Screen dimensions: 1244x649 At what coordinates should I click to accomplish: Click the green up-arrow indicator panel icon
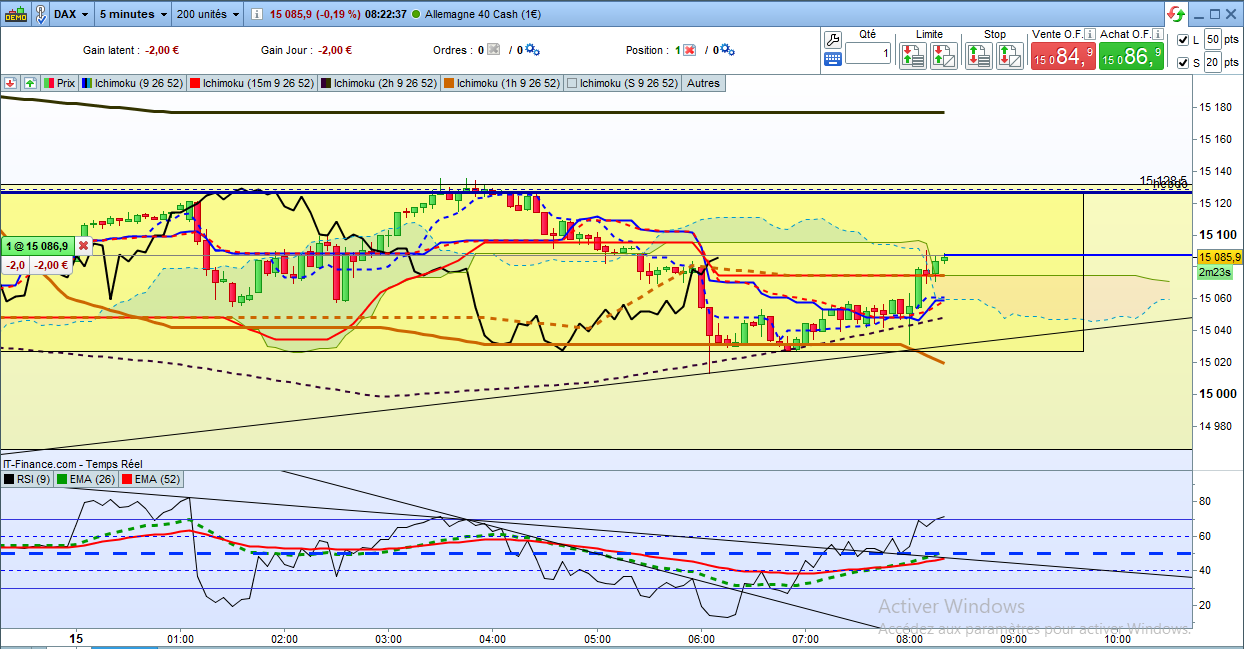pyautogui.click(x=30, y=83)
